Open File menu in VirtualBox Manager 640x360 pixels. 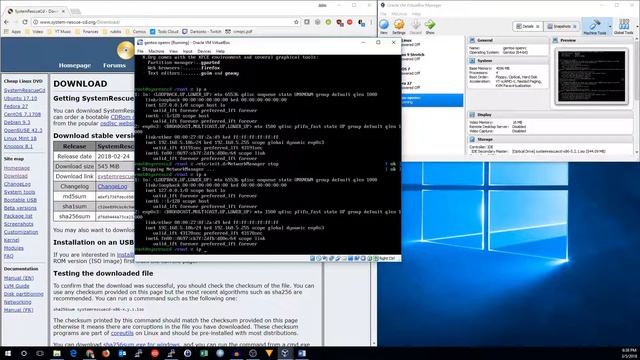(383, 13)
